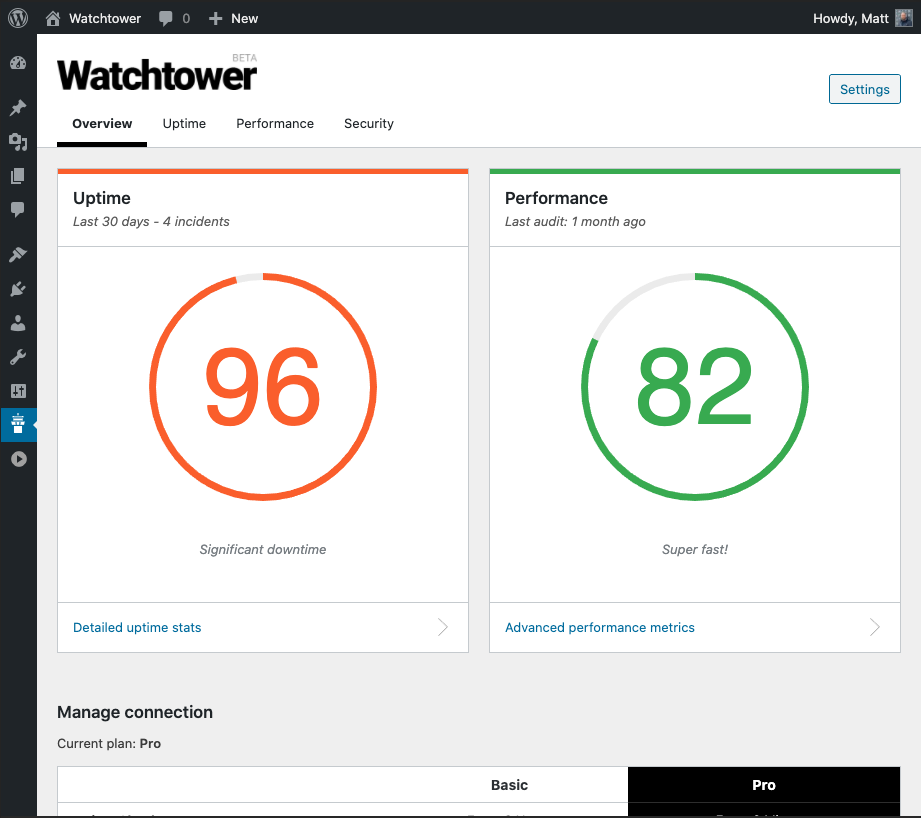Viewport: 921px width, 818px height.
Task: Click the 'Significant downtime' label
Action: [263, 549]
